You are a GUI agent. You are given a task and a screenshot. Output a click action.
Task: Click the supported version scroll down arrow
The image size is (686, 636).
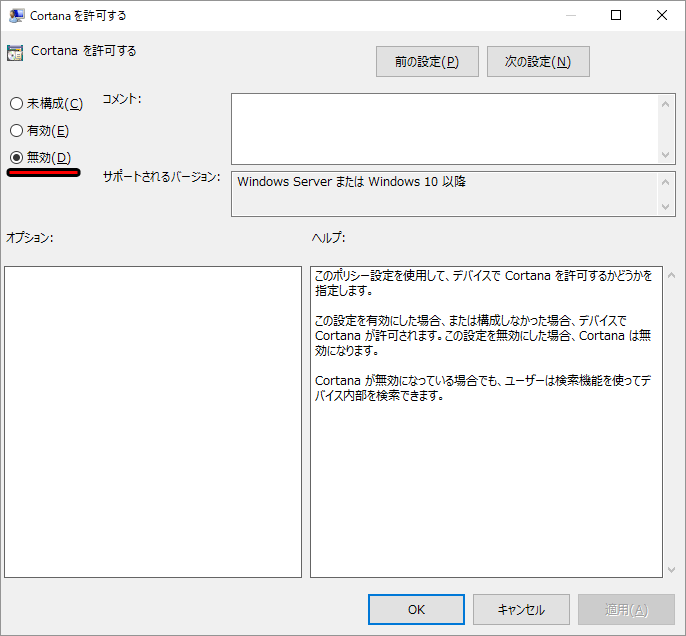tap(665, 206)
